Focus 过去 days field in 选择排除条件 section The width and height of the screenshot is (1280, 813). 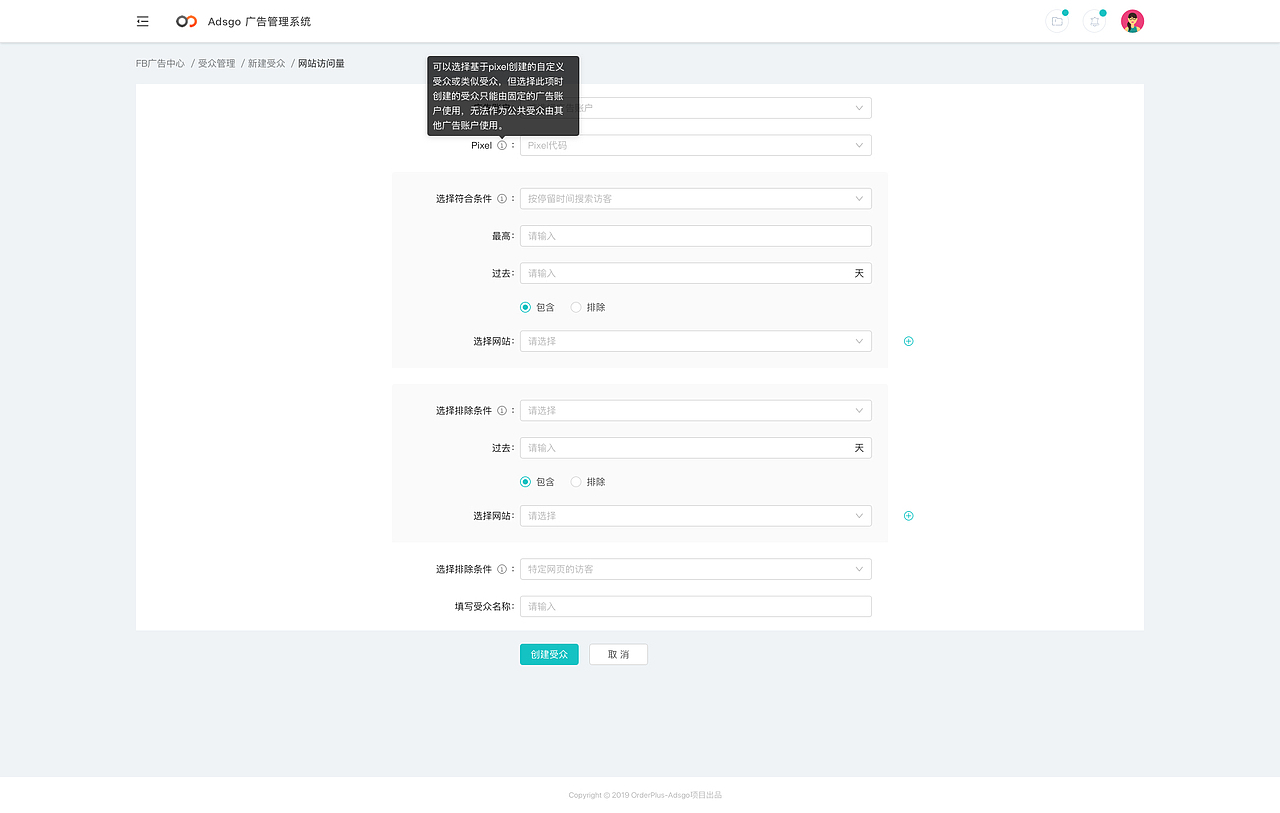[x=696, y=448]
